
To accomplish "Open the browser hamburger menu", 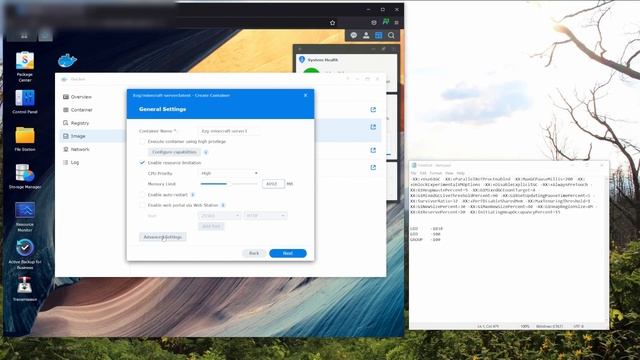I will [x=396, y=22].
